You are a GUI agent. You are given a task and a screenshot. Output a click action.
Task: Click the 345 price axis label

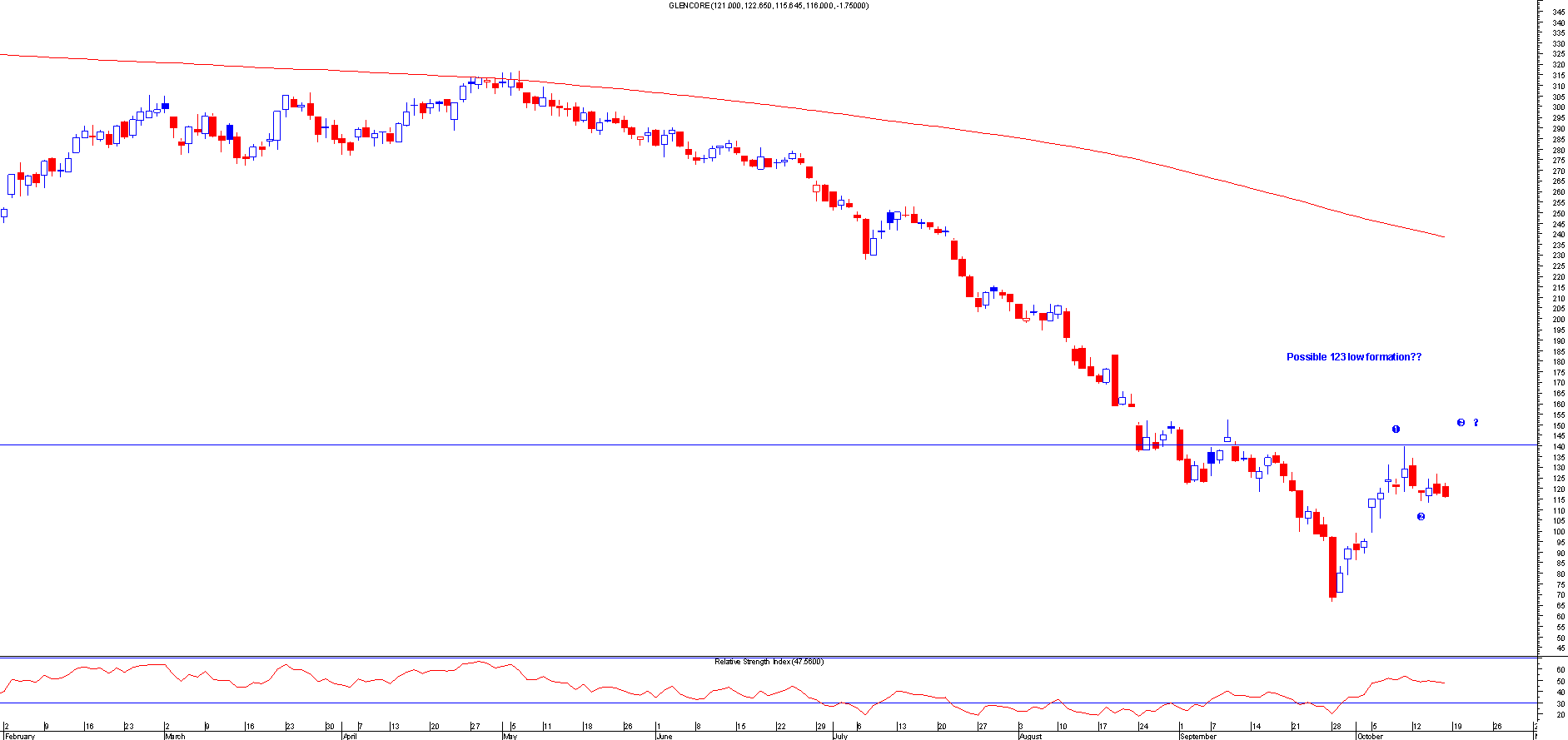(x=1558, y=12)
